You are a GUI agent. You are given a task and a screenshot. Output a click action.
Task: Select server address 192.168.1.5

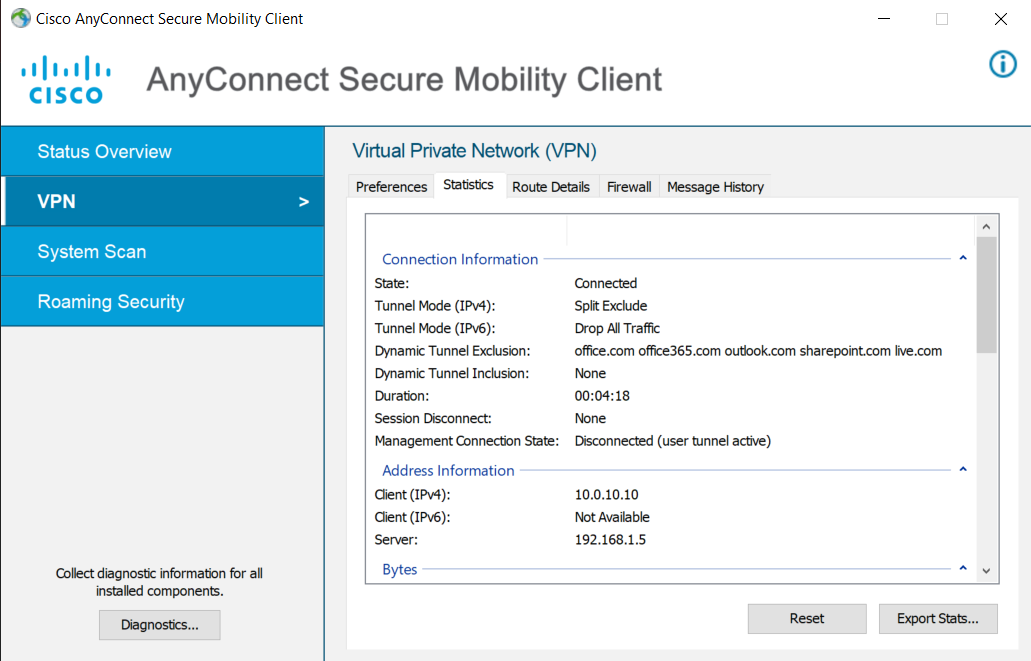610,540
